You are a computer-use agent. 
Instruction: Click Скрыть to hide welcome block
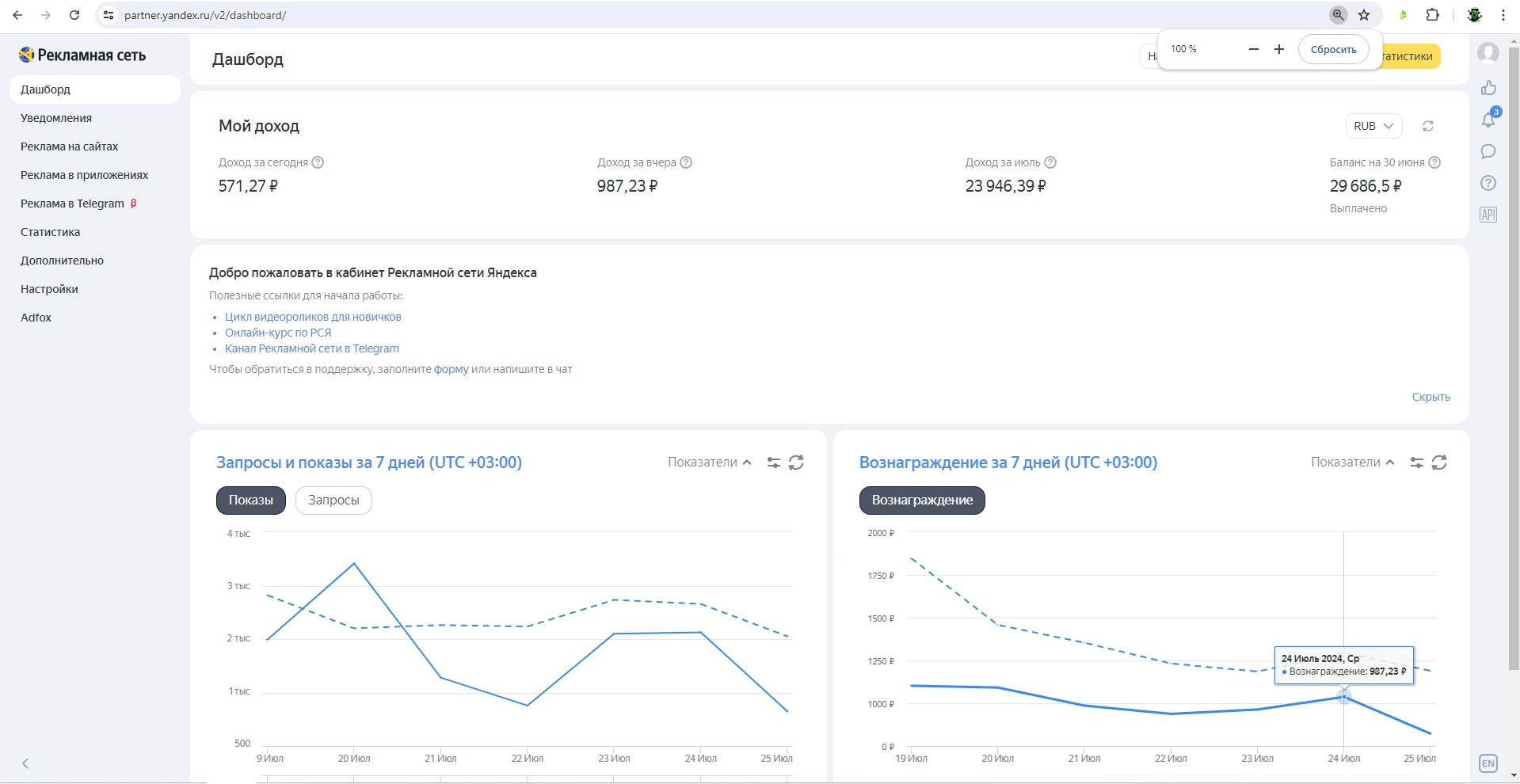point(1430,397)
